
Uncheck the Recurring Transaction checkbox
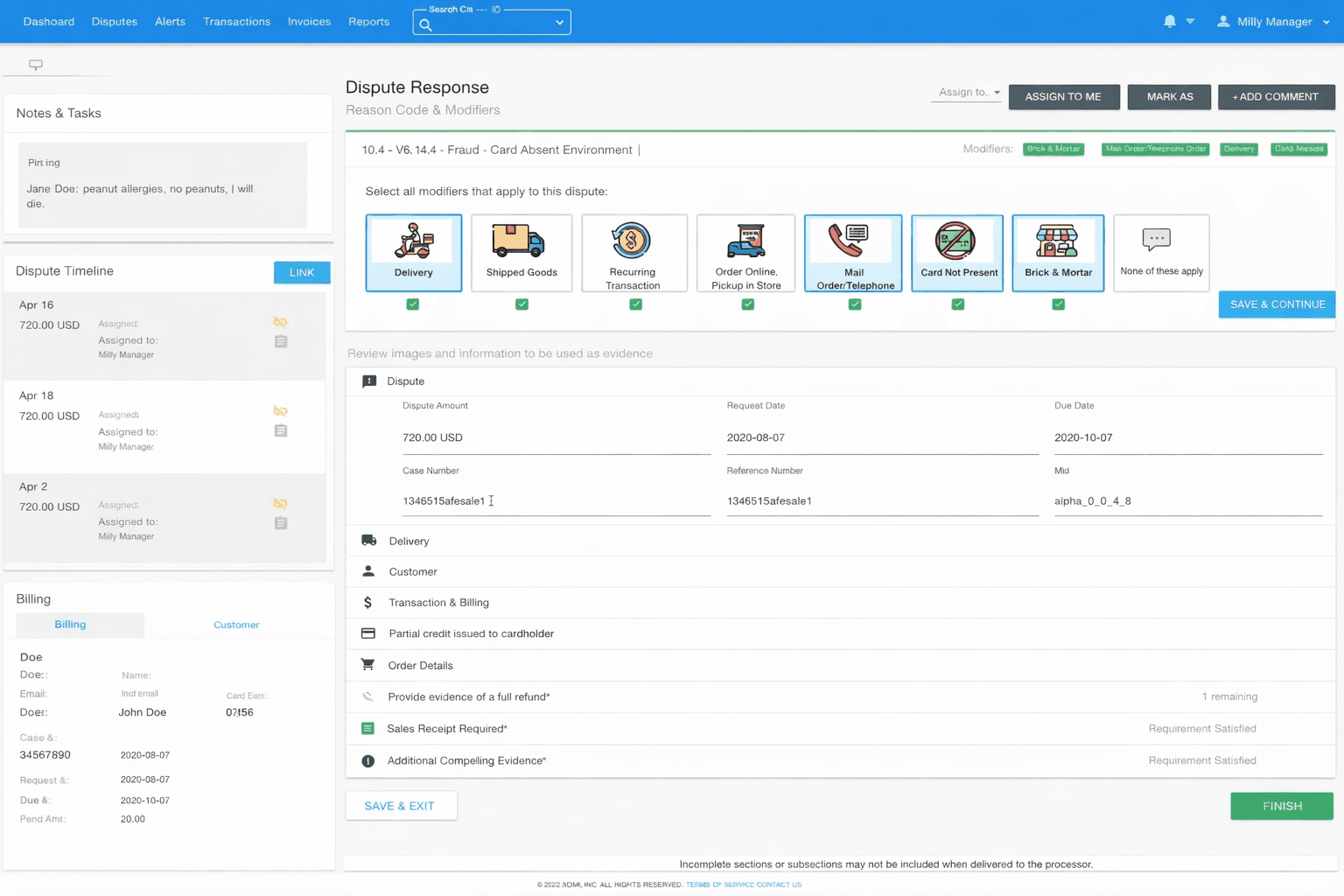coord(636,304)
